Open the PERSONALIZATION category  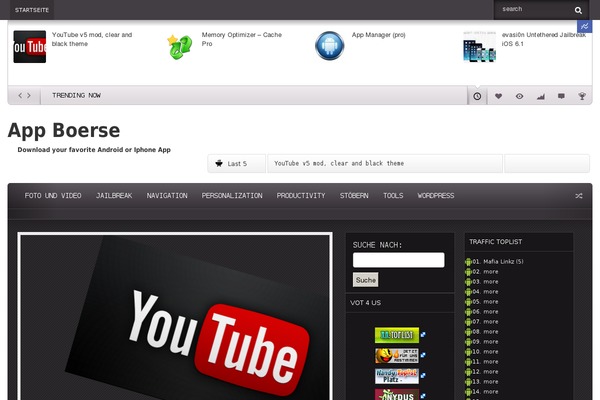pyautogui.click(x=232, y=196)
